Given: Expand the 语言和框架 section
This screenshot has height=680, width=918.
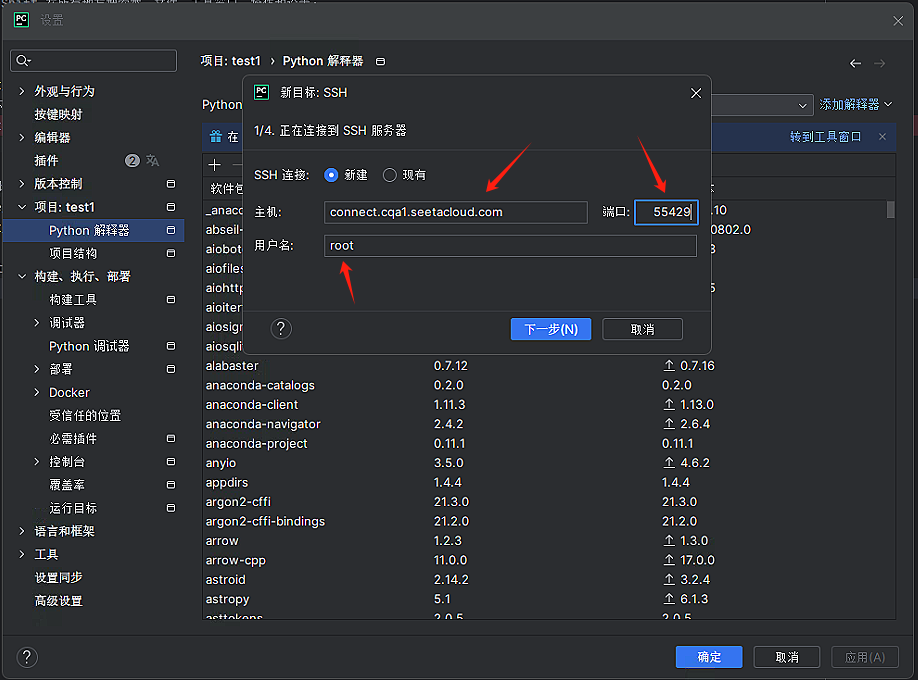Looking at the screenshot, I should (22, 531).
